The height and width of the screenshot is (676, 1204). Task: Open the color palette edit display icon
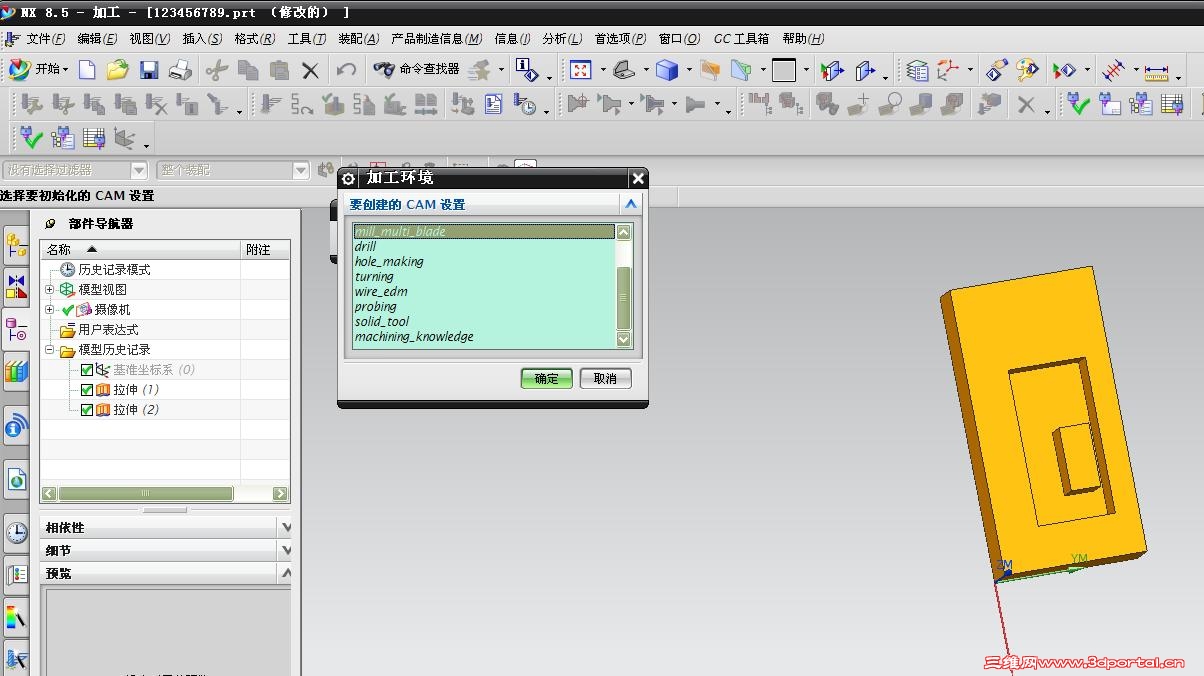1028,70
